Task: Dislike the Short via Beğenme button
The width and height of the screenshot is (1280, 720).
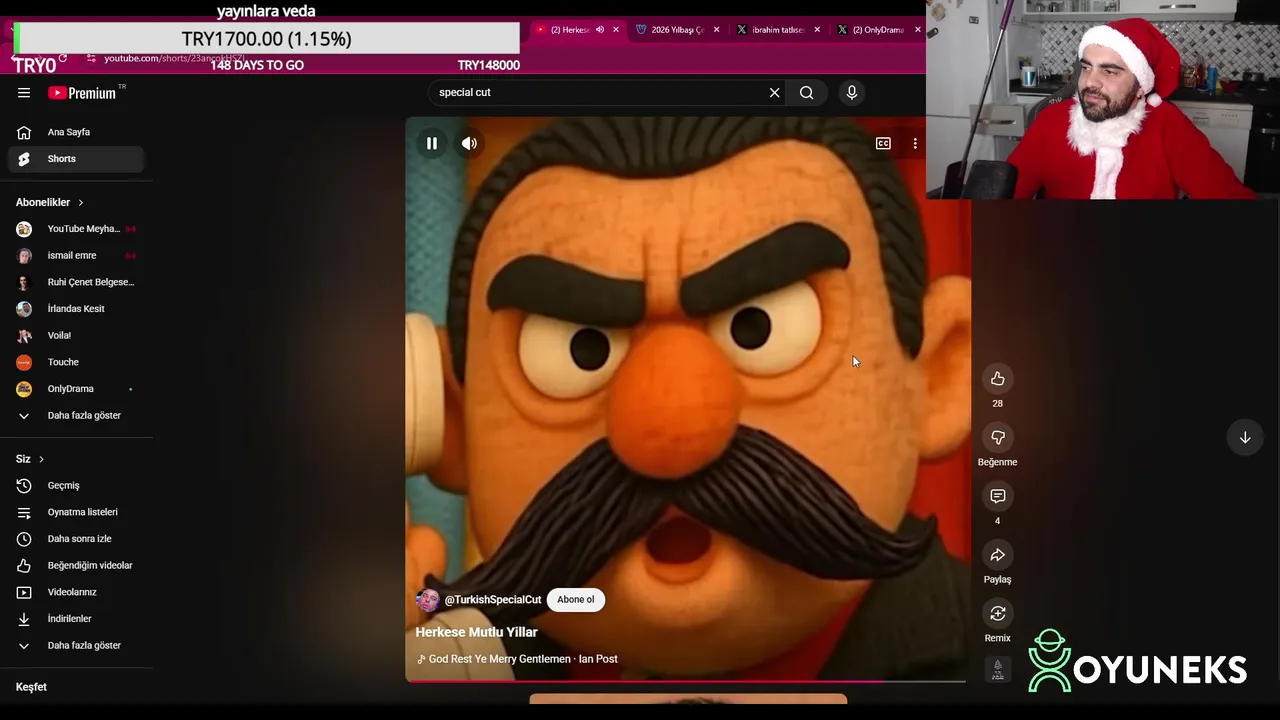Action: [x=997, y=437]
